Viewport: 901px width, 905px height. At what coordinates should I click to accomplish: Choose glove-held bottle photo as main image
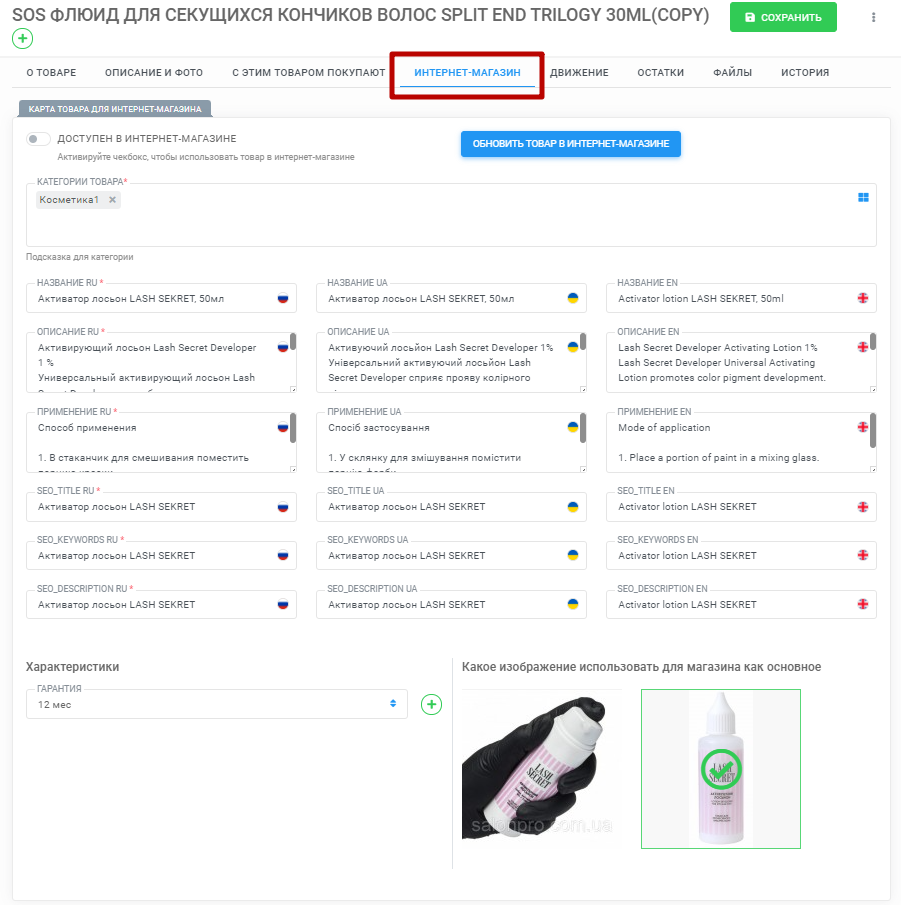[x=541, y=769]
